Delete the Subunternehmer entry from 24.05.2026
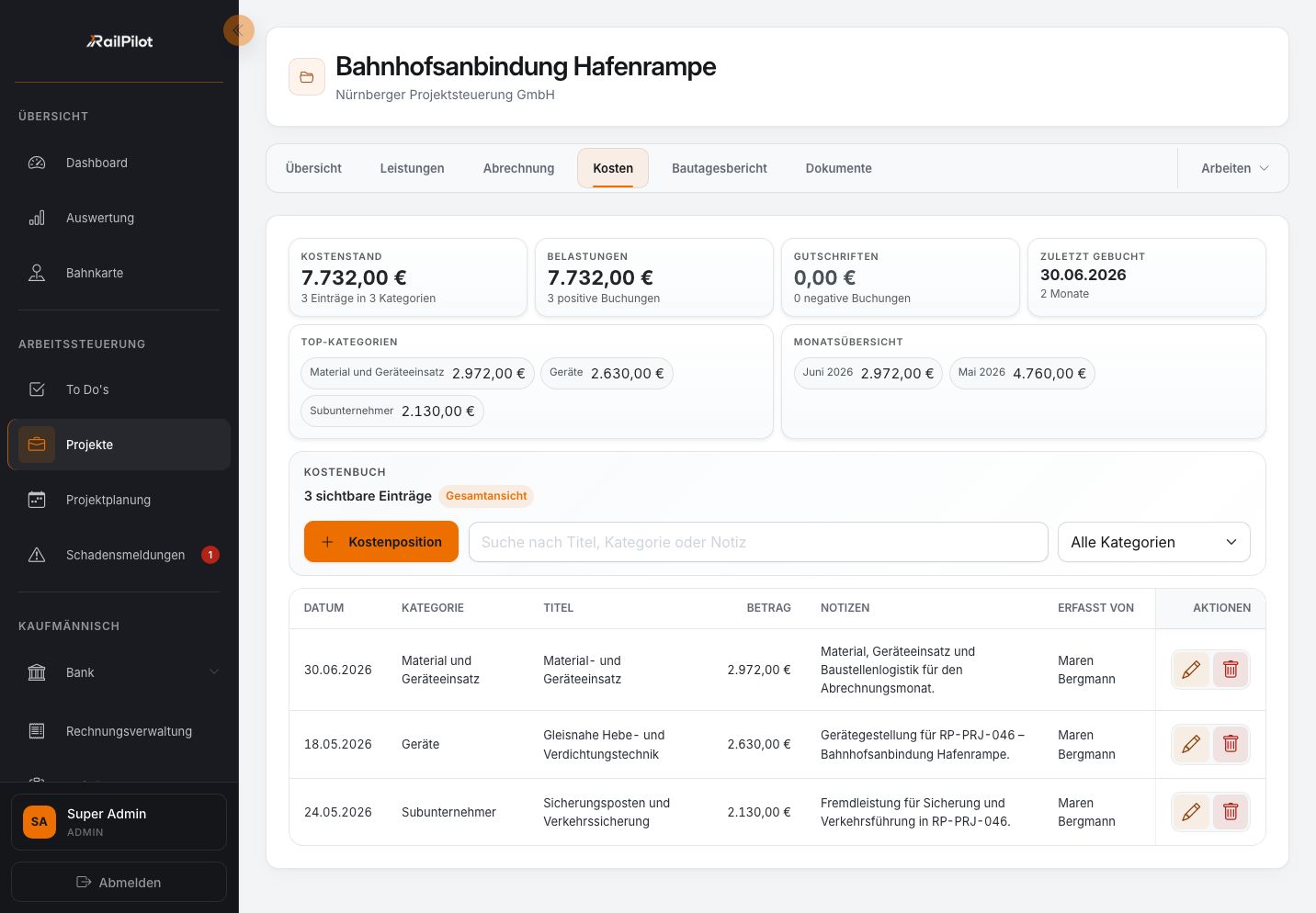The width and height of the screenshot is (1316, 913). coord(1231,812)
